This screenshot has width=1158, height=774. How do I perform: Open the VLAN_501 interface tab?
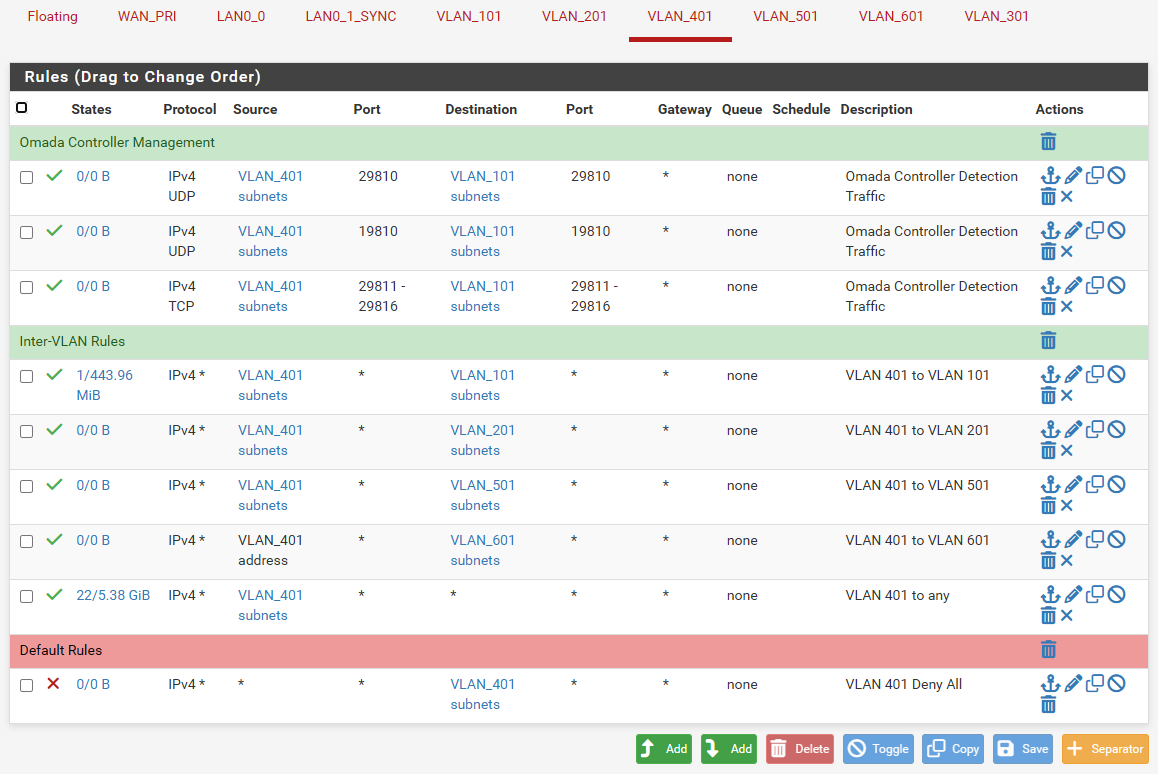point(785,16)
